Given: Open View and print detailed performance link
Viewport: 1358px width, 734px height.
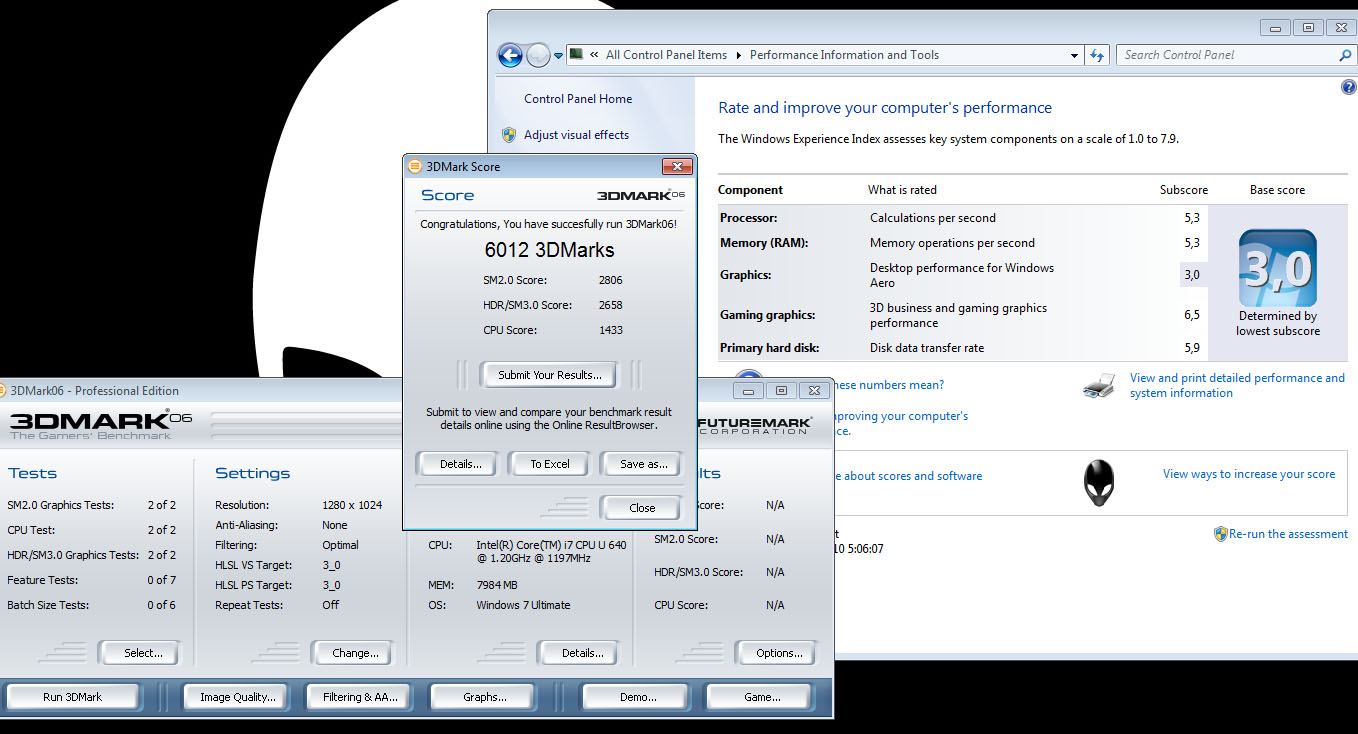Looking at the screenshot, I should (x=1237, y=385).
